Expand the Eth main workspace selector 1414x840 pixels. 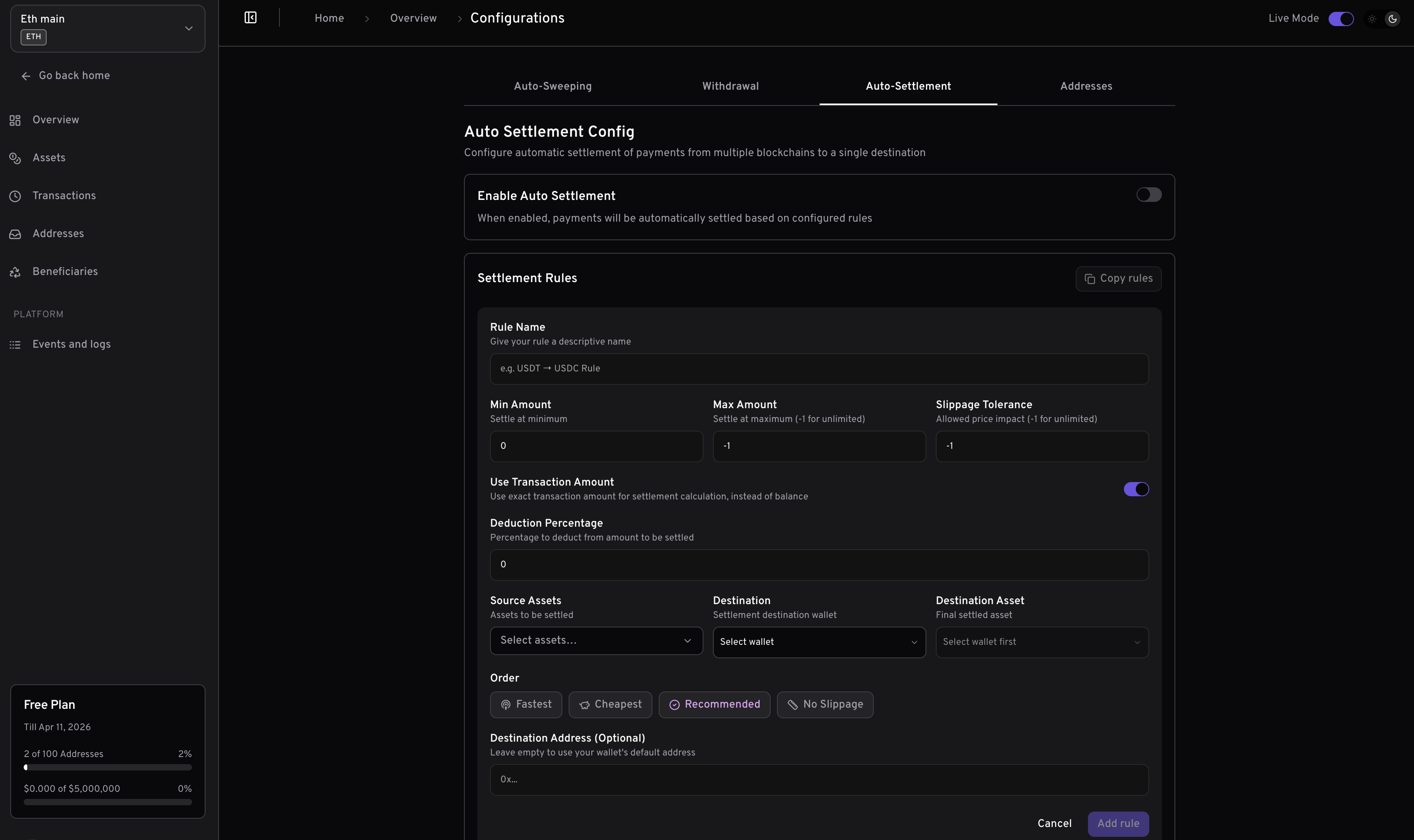pyautogui.click(x=107, y=28)
